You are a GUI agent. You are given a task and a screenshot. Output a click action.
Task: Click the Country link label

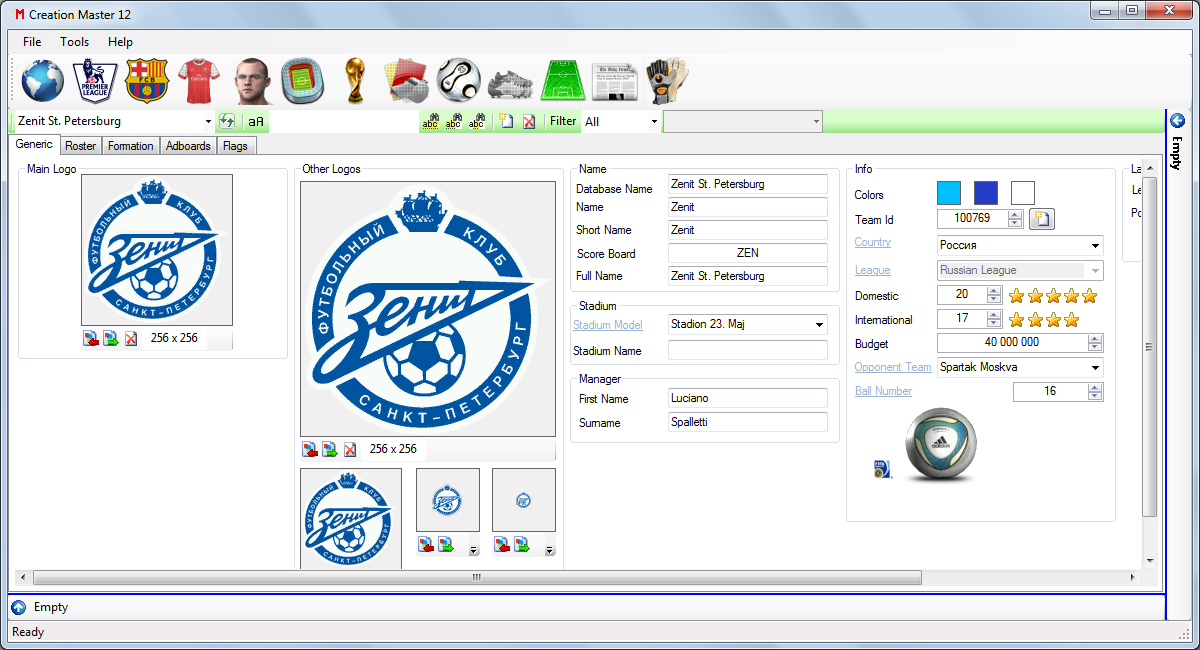coord(872,243)
